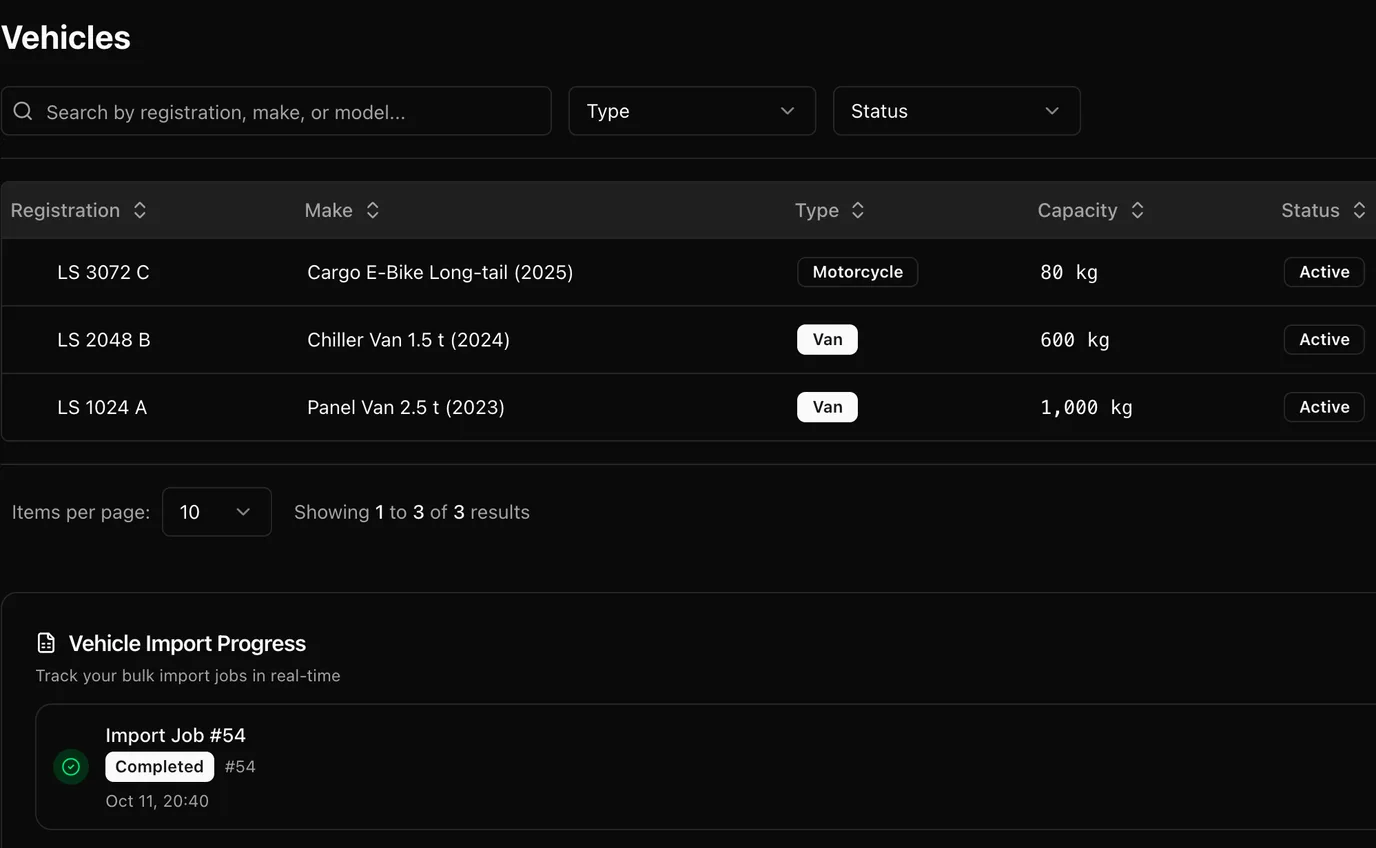Select registration LS 1024 A
This screenshot has width=1376, height=848.
coord(102,407)
